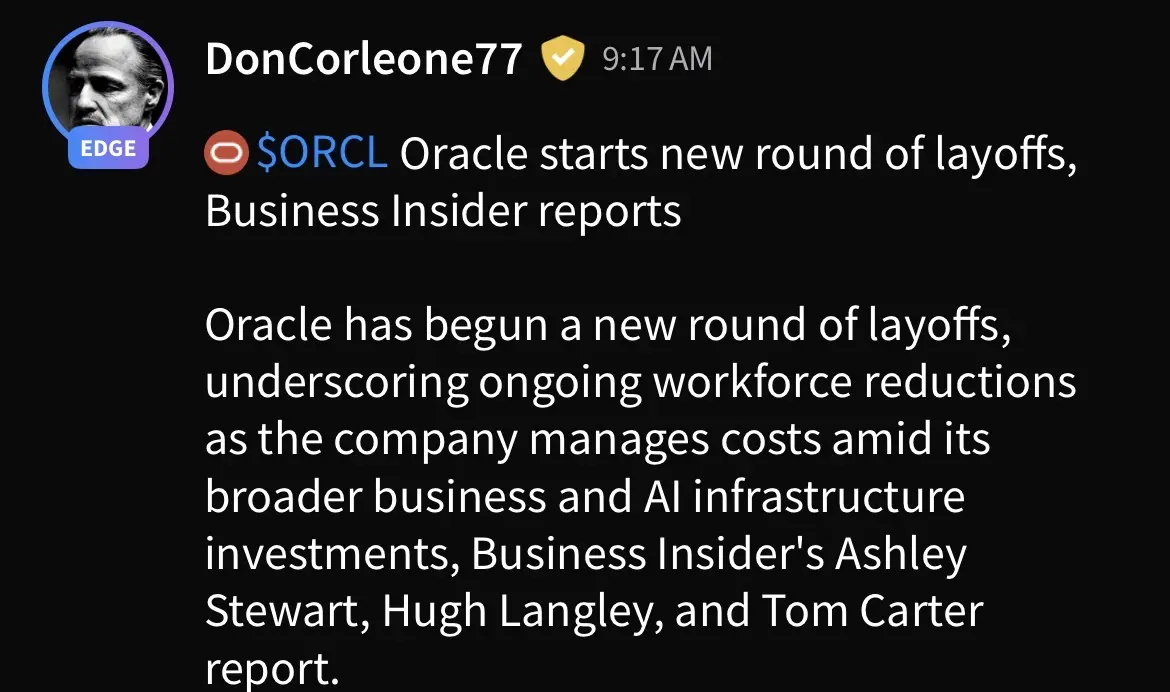Open the $ORCL ticker link
This screenshot has width=1170, height=692.
(322, 152)
